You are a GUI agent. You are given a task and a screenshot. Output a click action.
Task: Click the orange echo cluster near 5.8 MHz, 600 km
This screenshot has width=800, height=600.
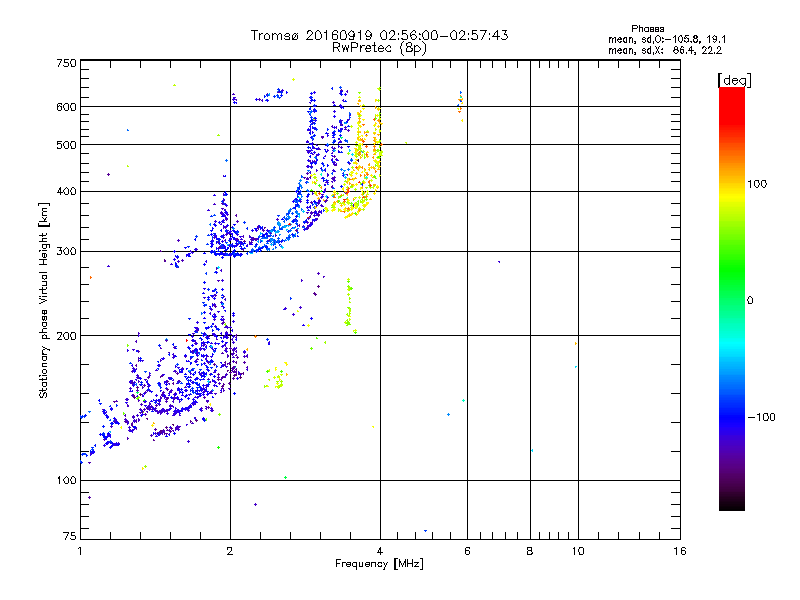pyautogui.click(x=461, y=105)
